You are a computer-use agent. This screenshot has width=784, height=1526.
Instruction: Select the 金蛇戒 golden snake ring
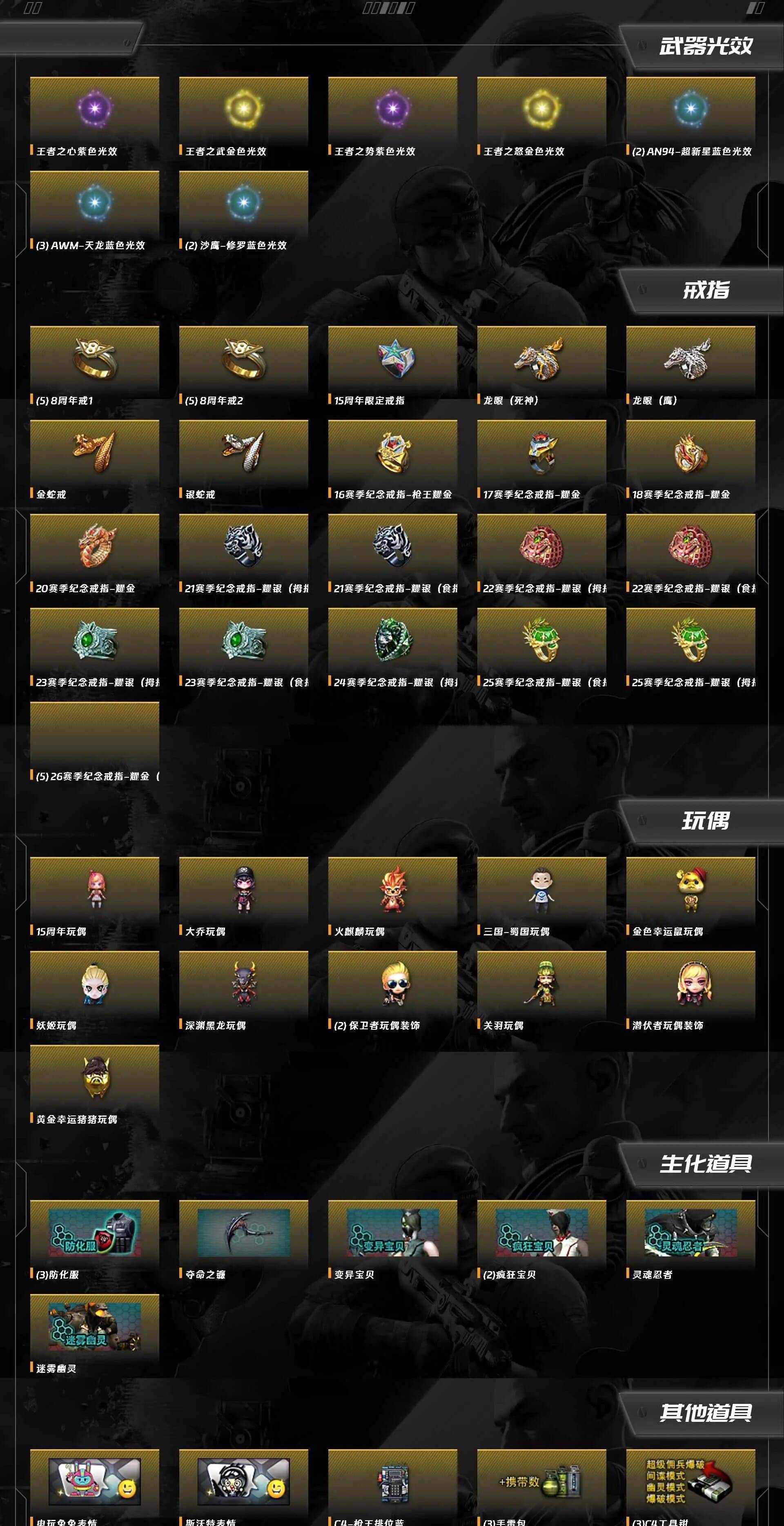(x=95, y=460)
